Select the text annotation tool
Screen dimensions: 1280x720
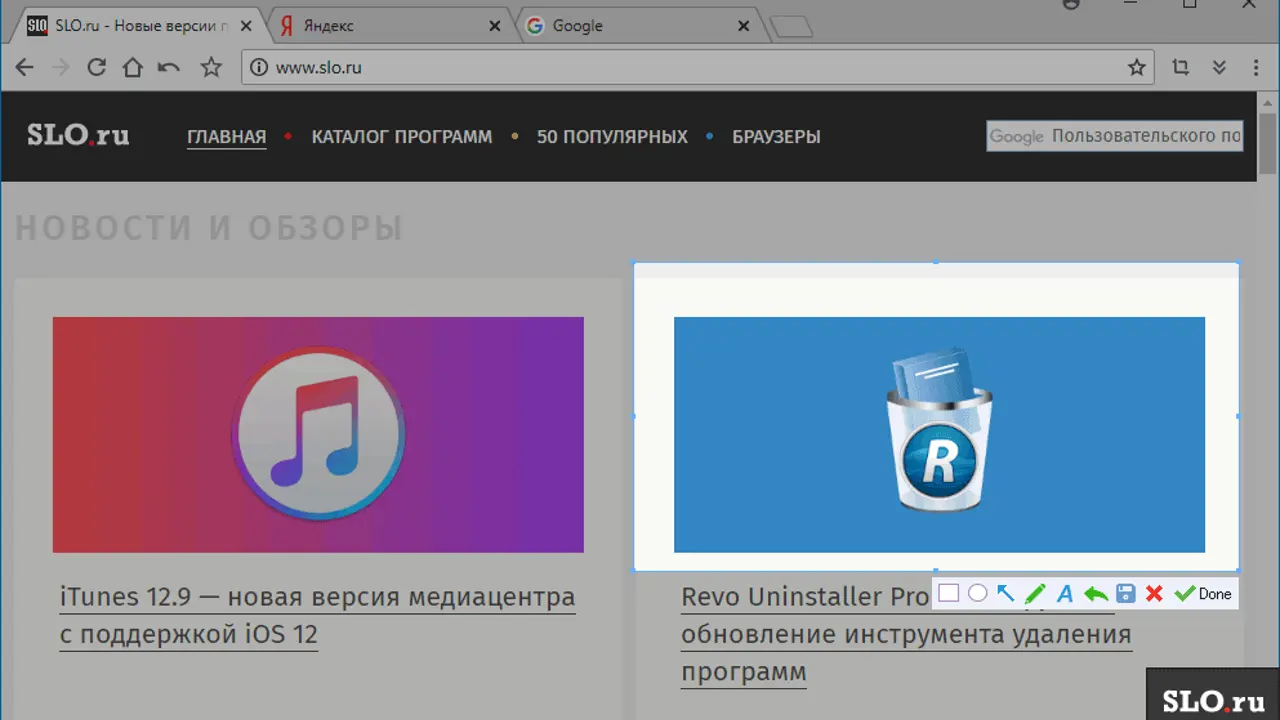coord(1065,594)
